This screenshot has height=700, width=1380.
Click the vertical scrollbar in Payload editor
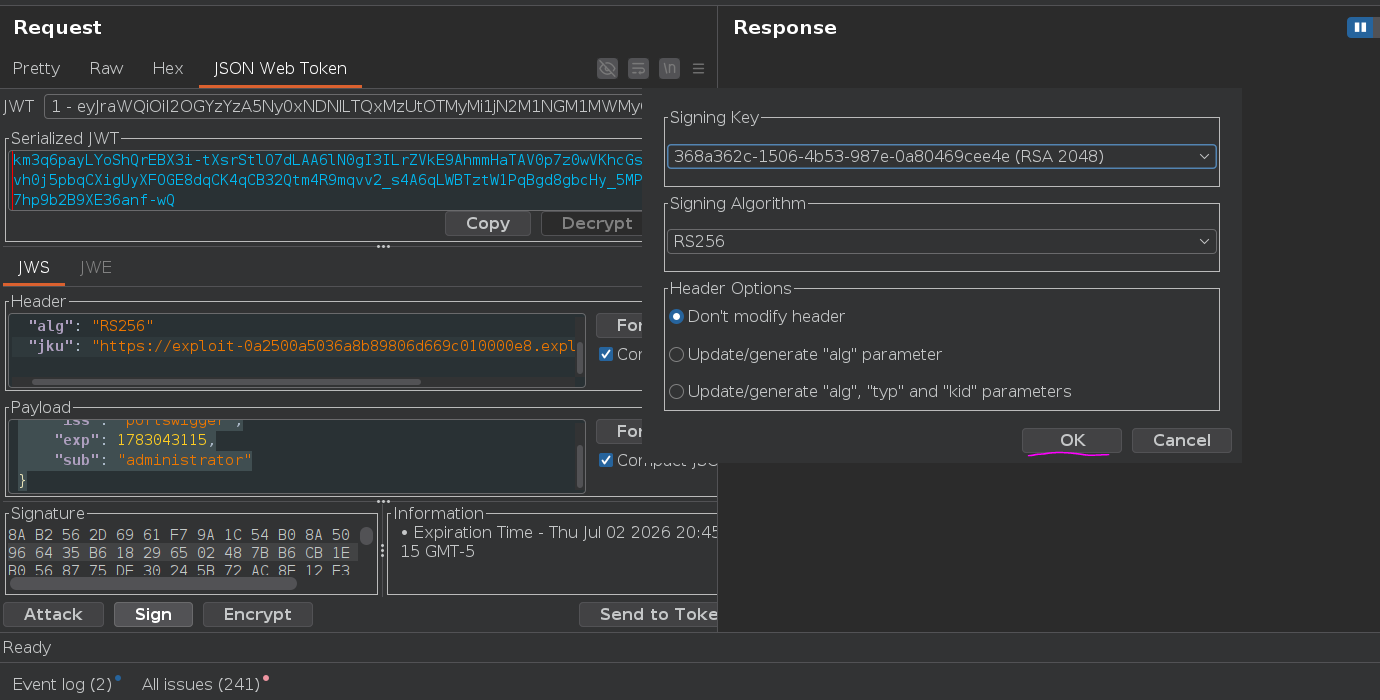coord(580,465)
